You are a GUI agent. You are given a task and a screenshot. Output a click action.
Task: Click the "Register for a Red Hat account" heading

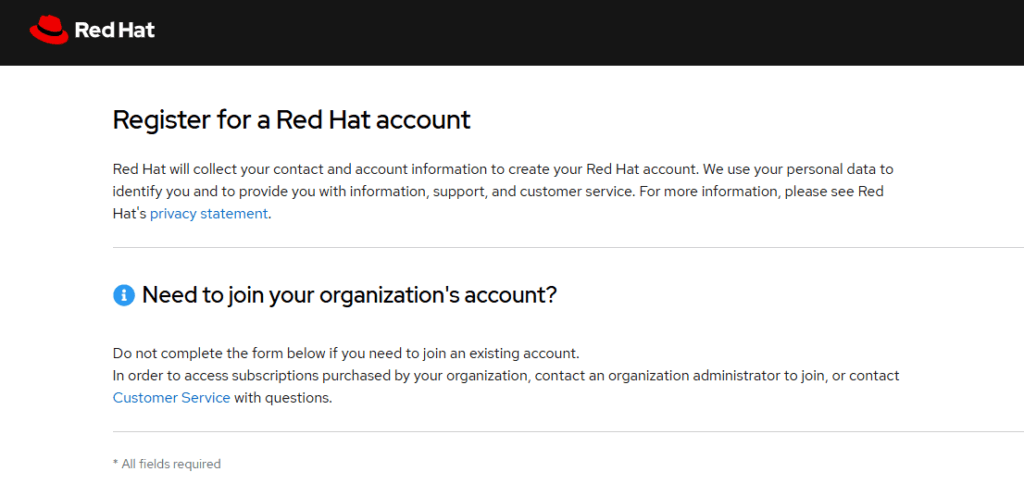point(291,120)
